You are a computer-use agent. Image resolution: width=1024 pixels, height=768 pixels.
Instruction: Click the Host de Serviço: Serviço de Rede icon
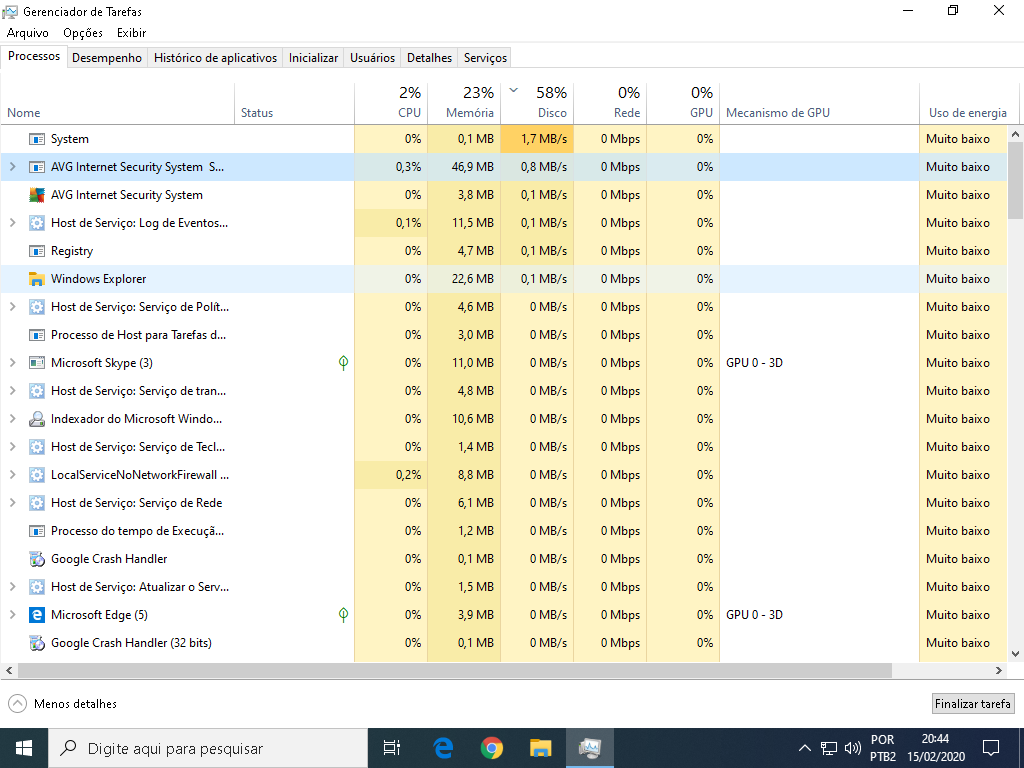pyautogui.click(x=37, y=503)
